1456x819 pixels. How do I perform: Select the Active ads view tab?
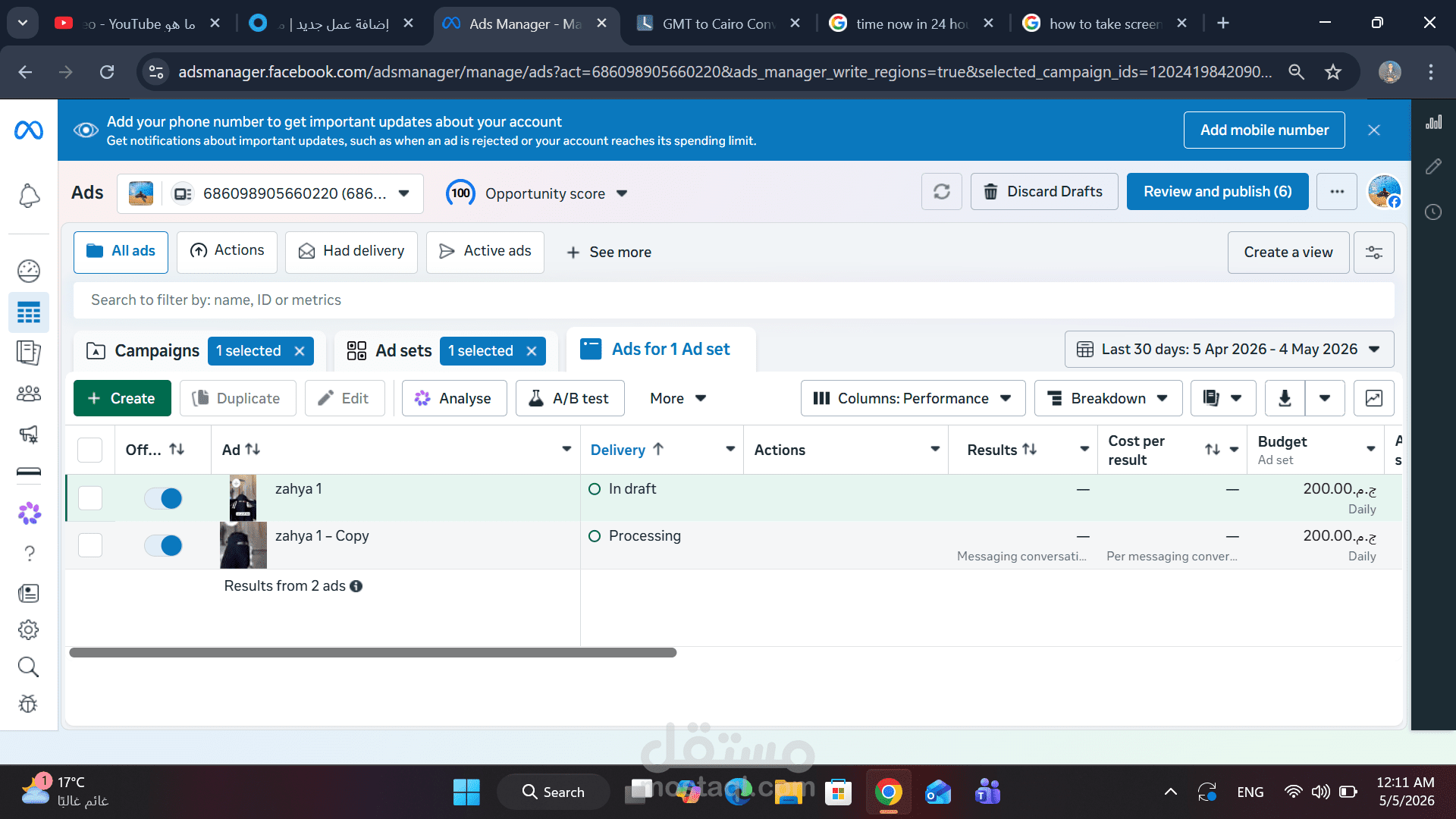(x=485, y=252)
